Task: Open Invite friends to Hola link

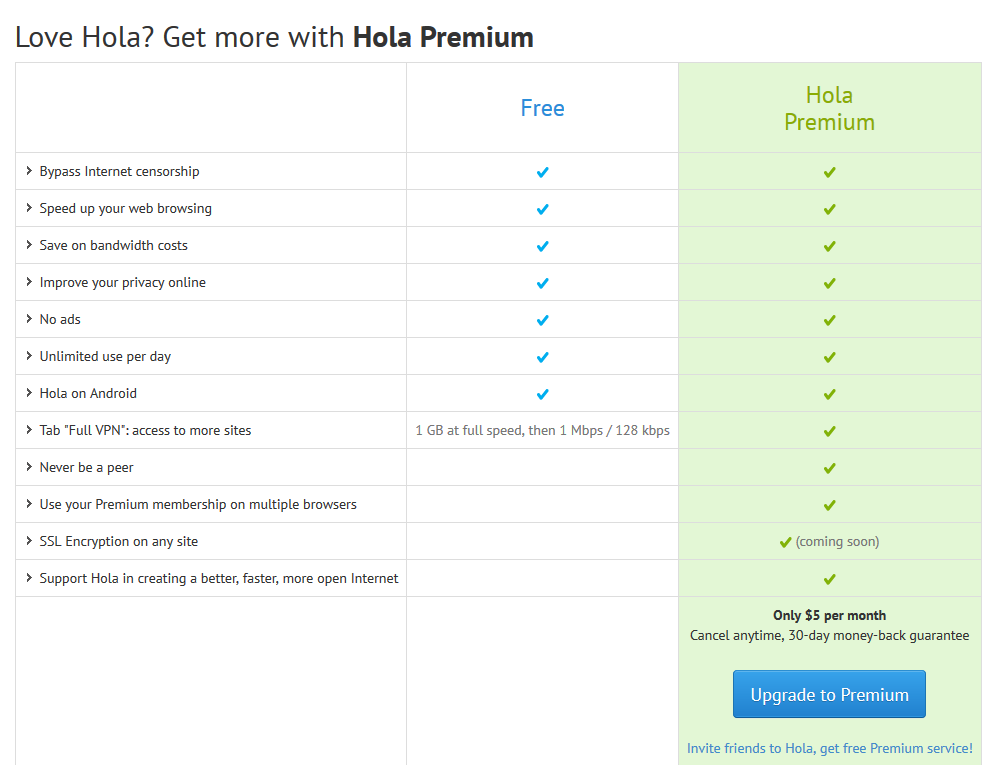Action: [830, 748]
